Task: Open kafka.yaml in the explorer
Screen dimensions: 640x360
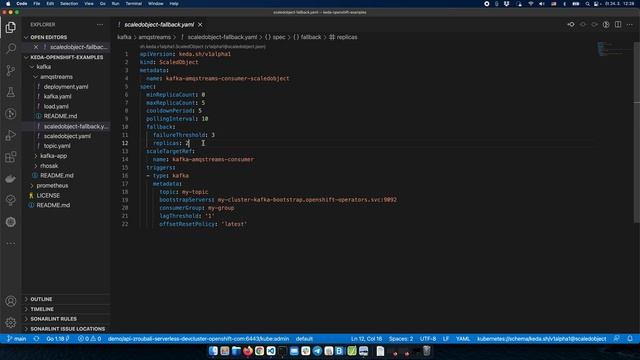Action: point(58,96)
